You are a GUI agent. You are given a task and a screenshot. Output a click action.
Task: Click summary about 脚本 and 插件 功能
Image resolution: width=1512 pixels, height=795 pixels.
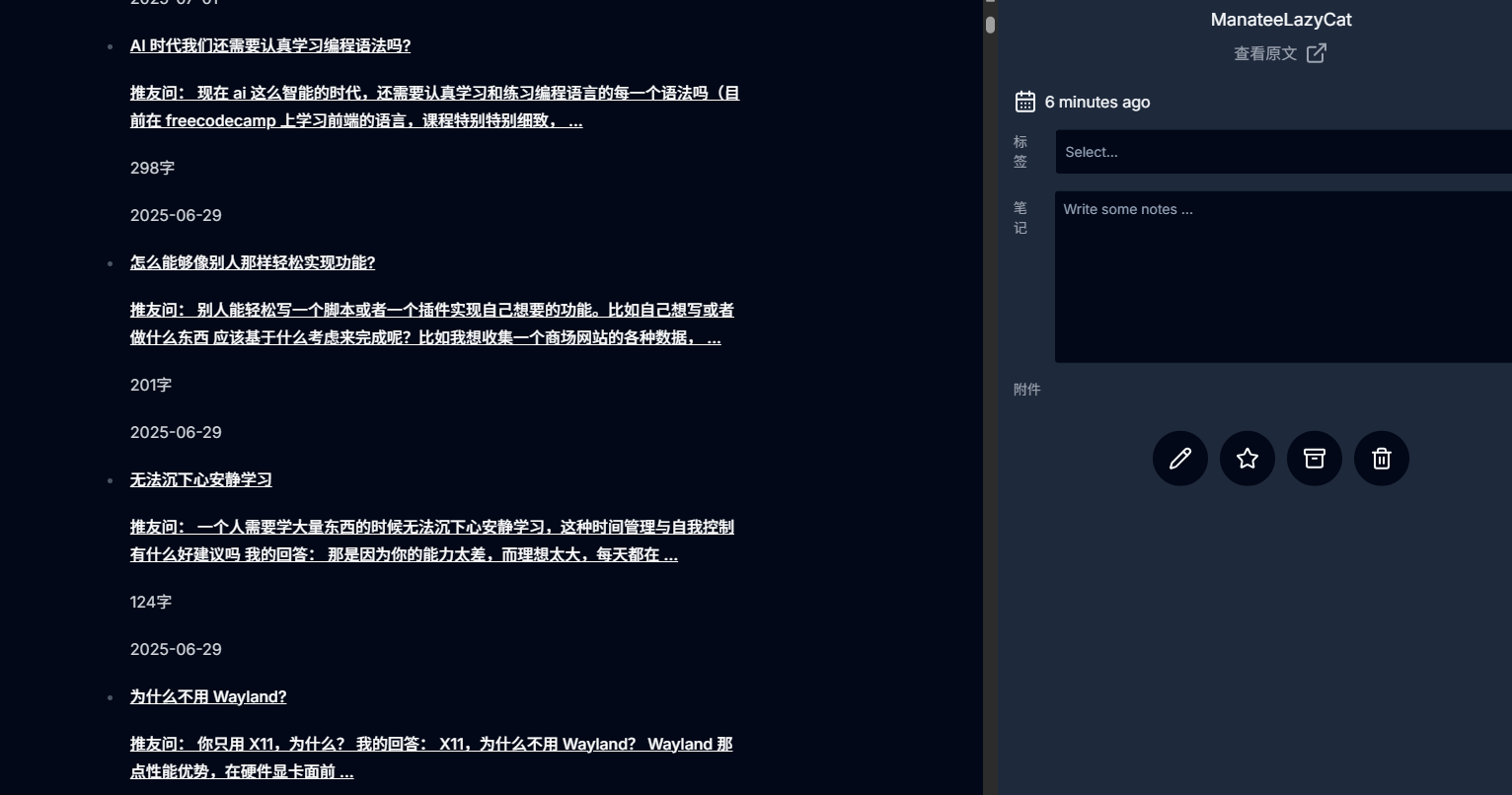coord(432,324)
